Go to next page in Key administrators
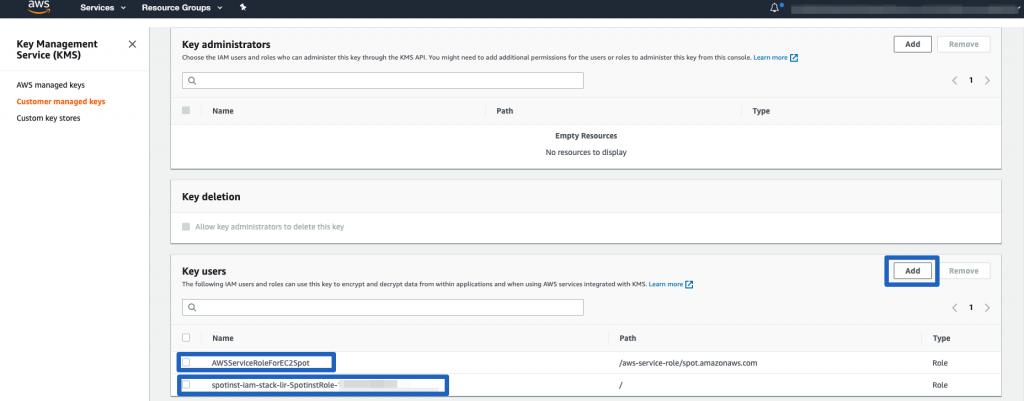The height and width of the screenshot is (401, 1024). [x=987, y=80]
